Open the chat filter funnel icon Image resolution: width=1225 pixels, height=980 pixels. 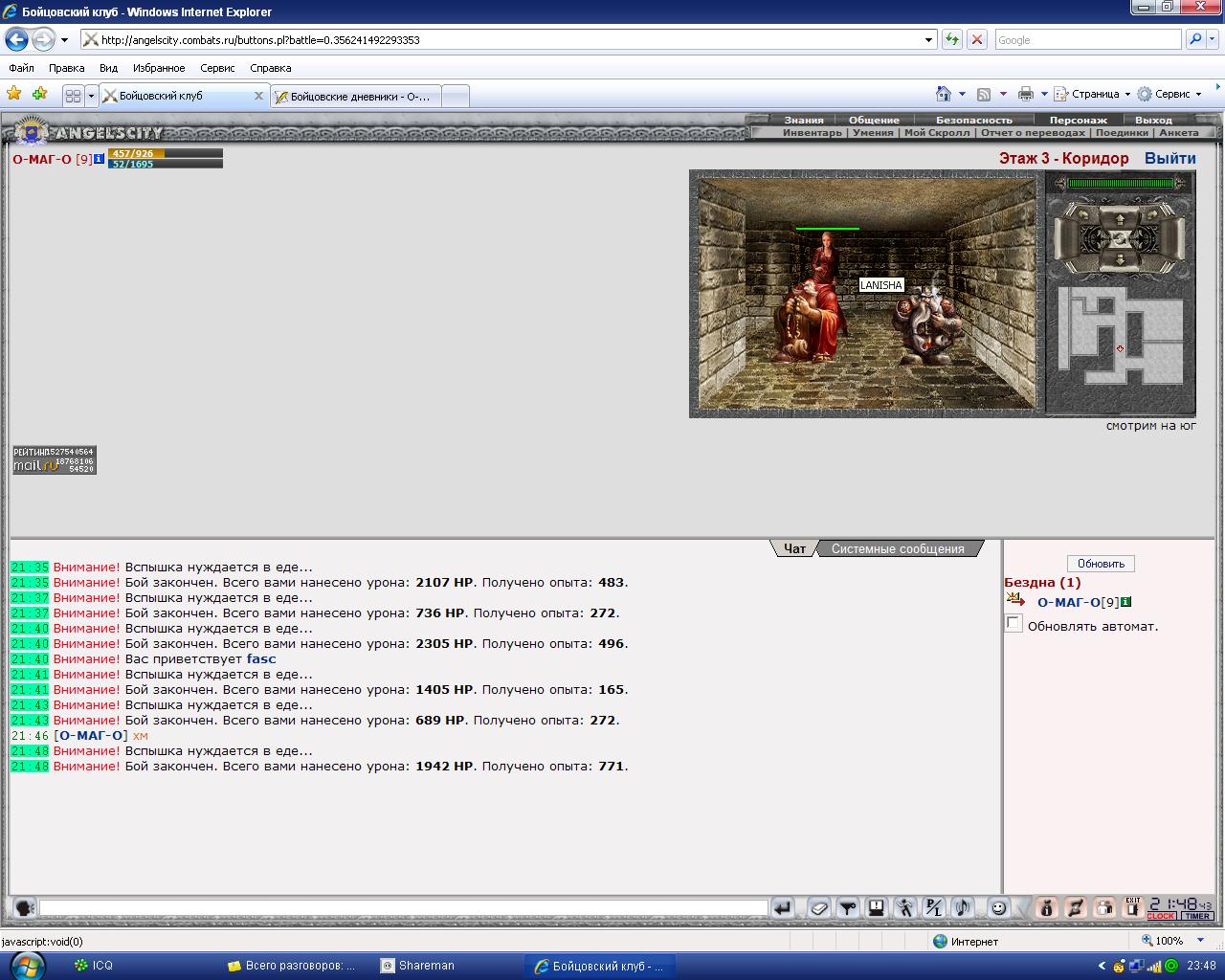pyautogui.click(x=847, y=908)
